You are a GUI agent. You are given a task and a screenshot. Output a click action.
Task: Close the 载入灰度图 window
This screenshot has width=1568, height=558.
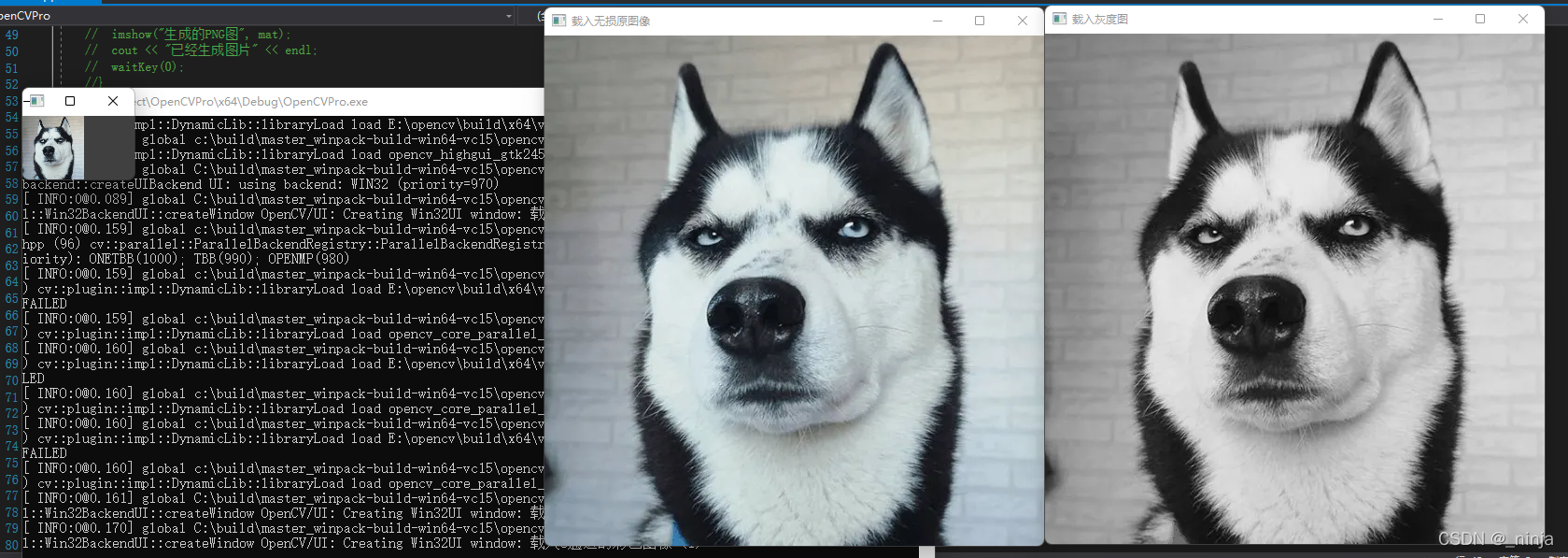[1523, 19]
